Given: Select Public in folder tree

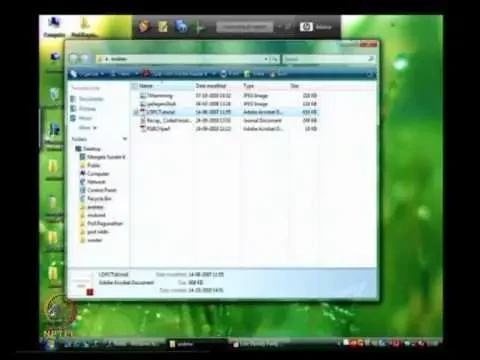Looking at the screenshot, I should 90,165.
